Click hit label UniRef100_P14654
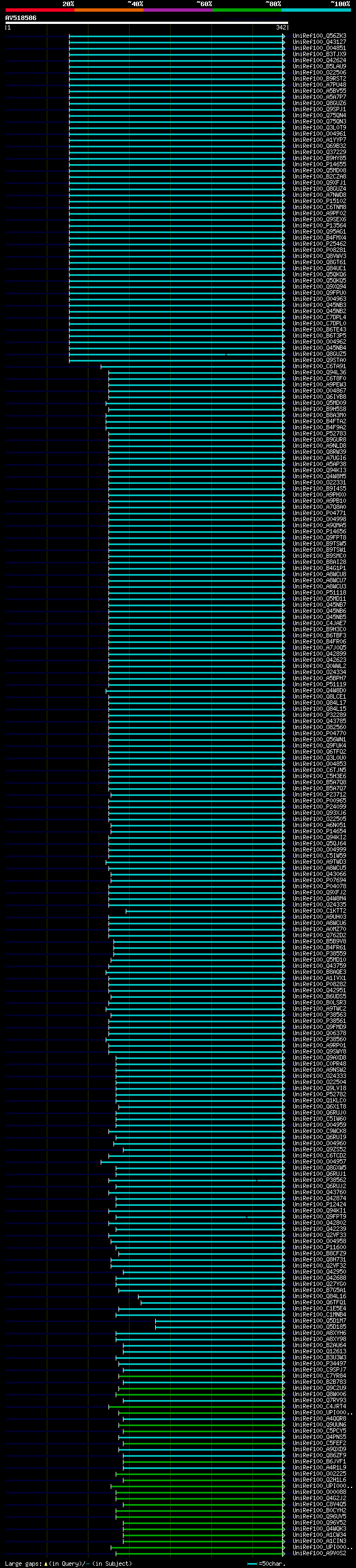 (319, 832)
